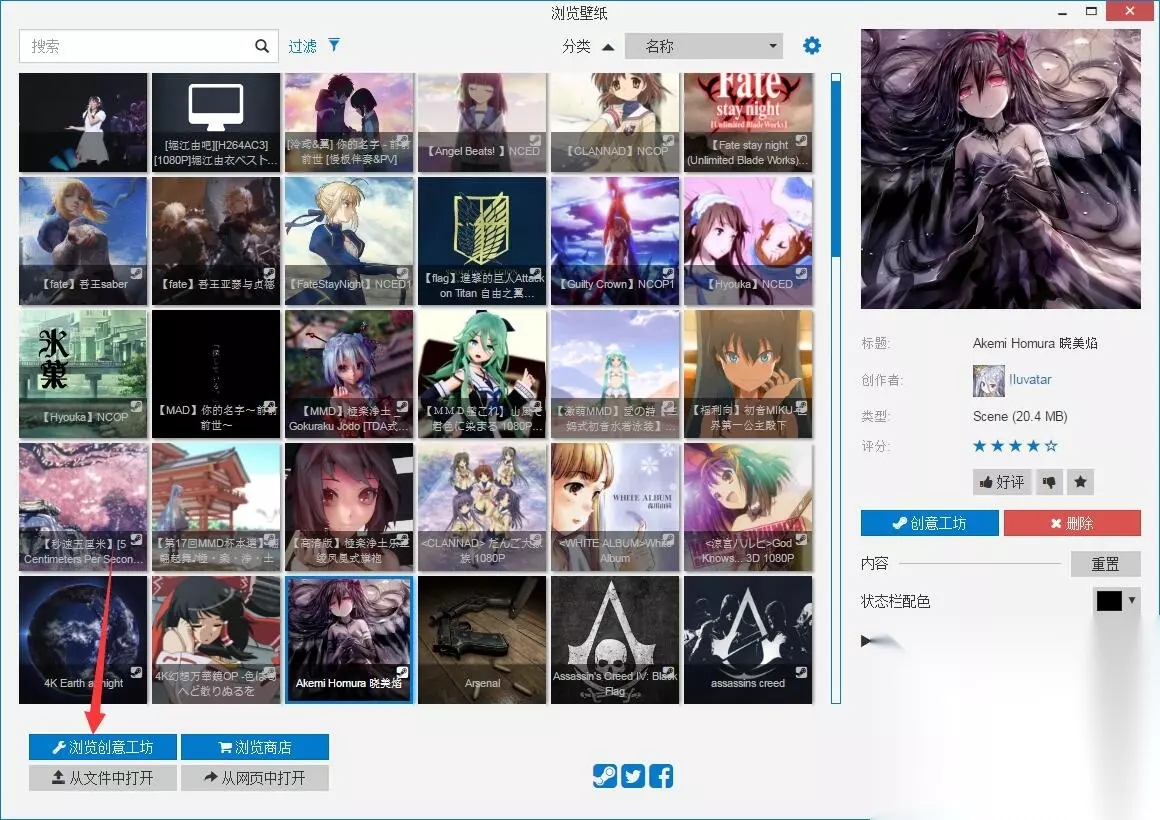1160x820 pixels.
Task: Expand the 状态栏配色 color dropdown arrow
Action: coord(1132,600)
